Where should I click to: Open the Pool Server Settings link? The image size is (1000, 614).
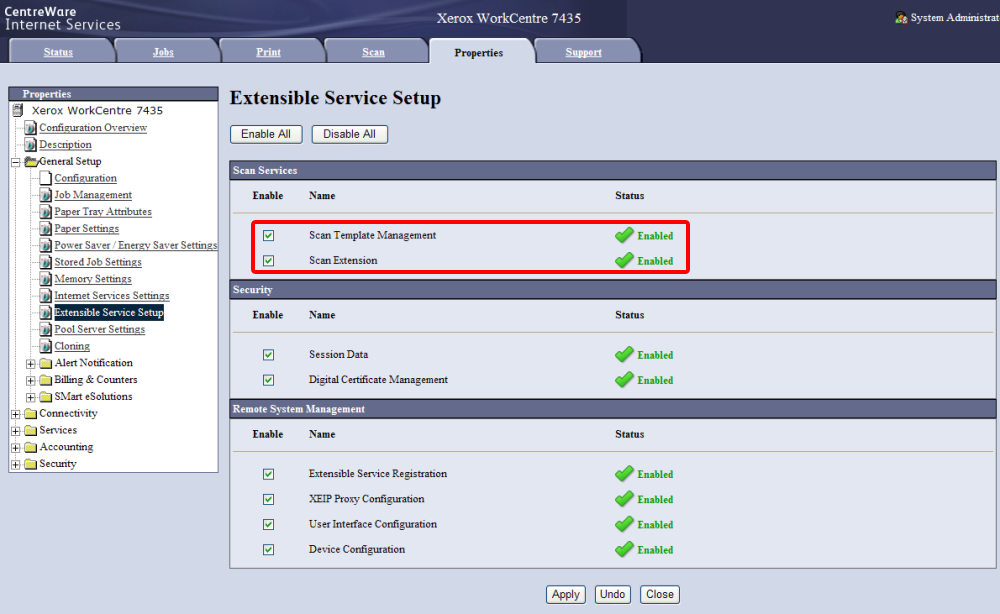click(99, 329)
